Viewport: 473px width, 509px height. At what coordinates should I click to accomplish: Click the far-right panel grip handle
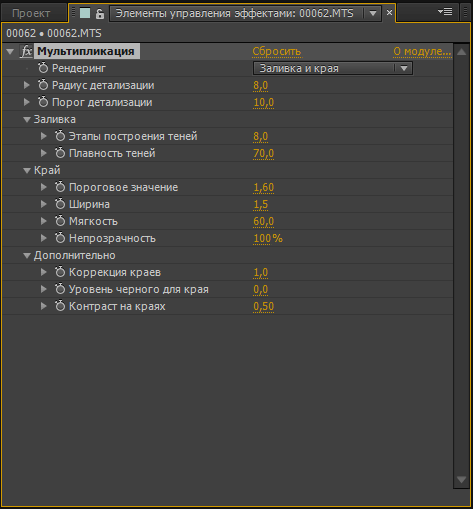pyautogui.click(x=465, y=13)
